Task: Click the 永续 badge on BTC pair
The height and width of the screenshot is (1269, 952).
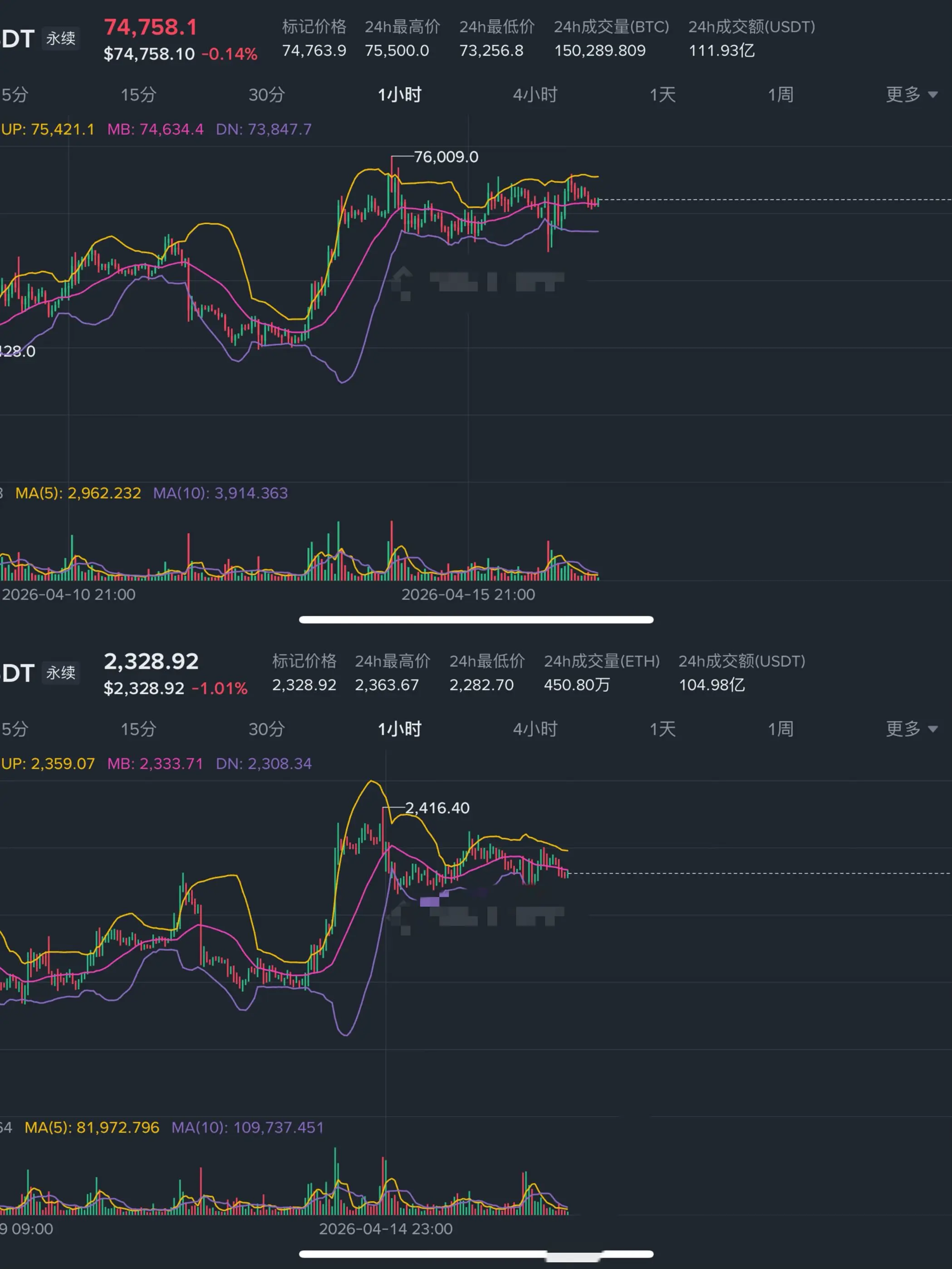Action: pos(60,39)
